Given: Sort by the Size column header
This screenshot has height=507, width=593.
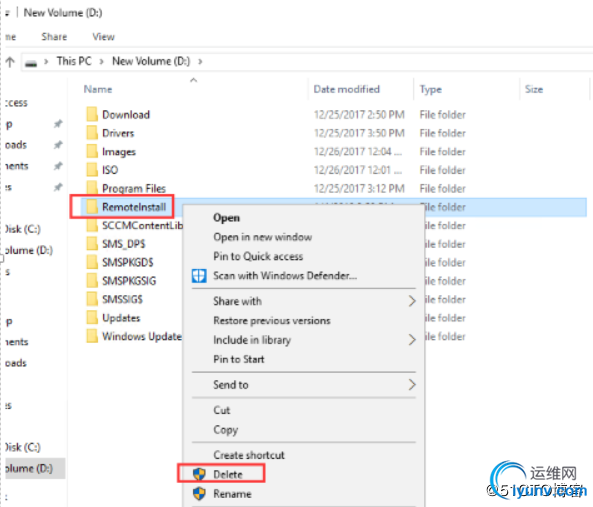Looking at the screenshot, I should 534,89.
